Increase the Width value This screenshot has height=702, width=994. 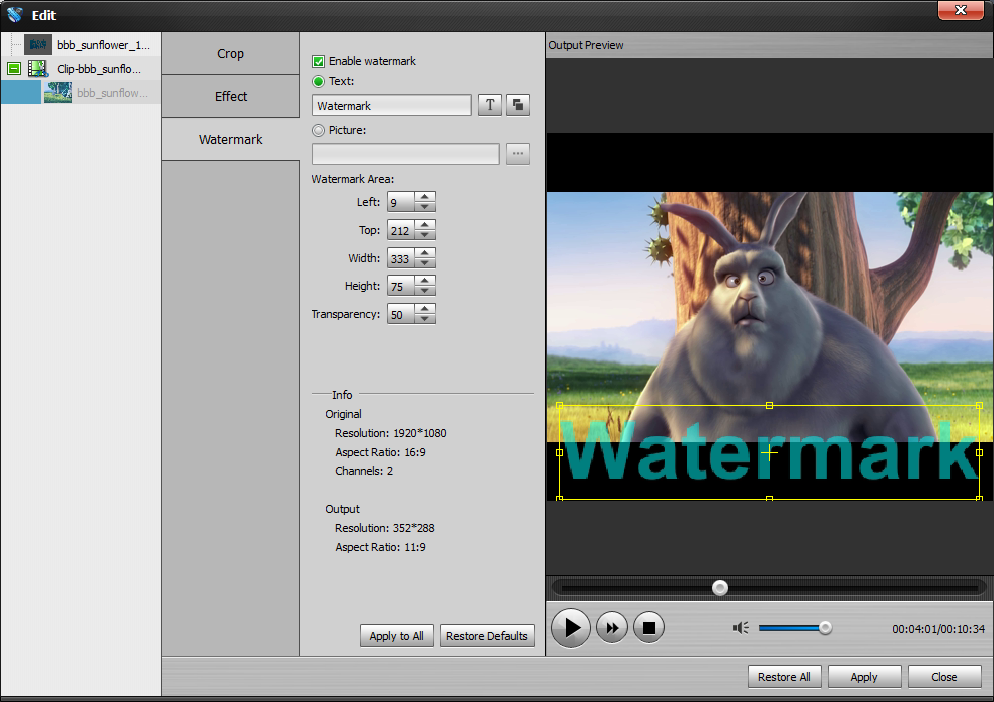[x=425, y=252]
